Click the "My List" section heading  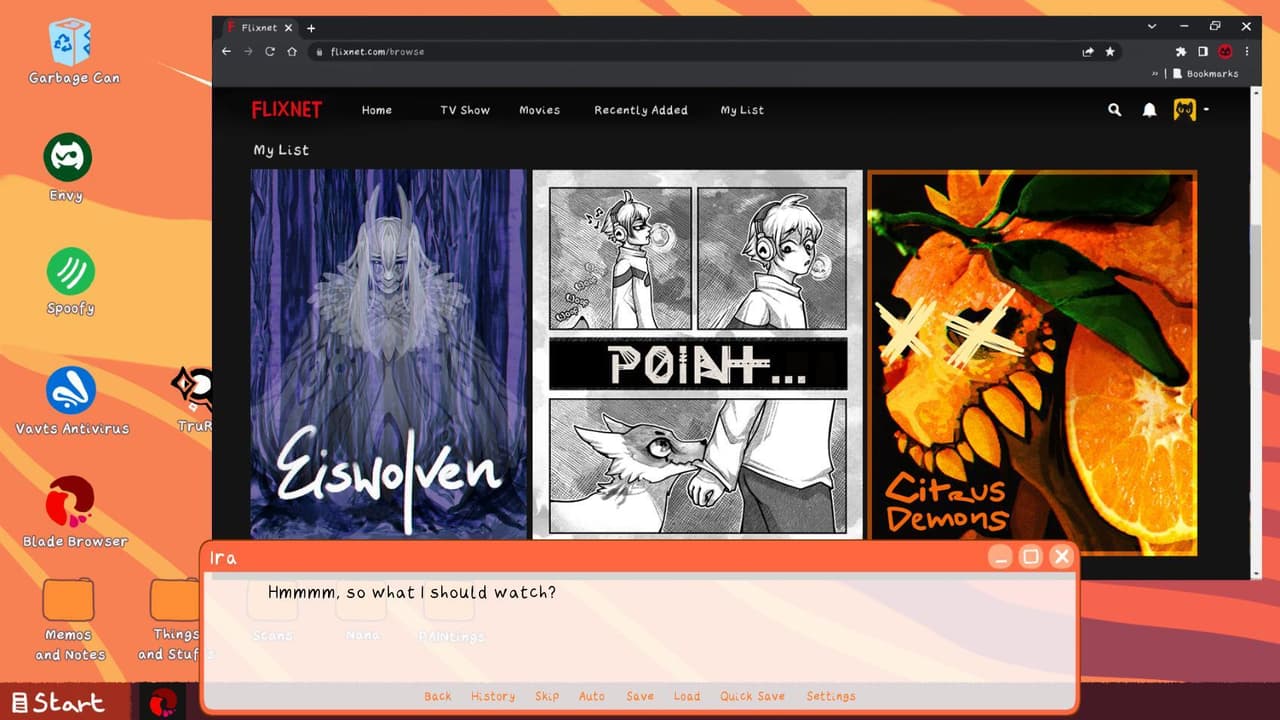coord(281,150)
